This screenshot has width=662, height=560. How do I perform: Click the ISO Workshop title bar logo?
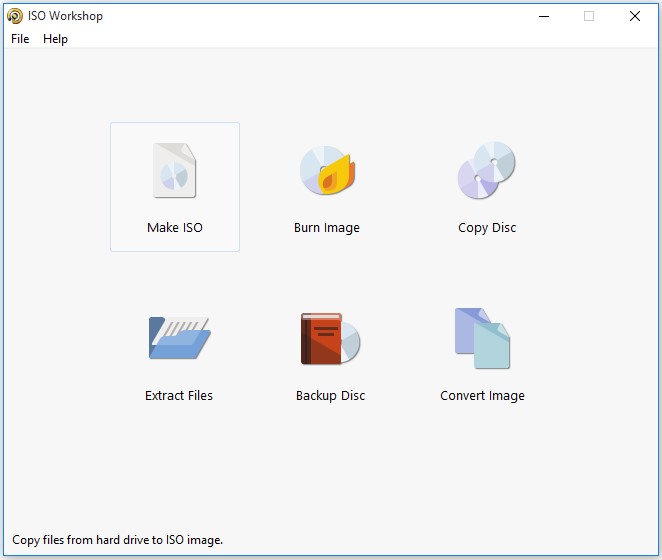[15, 16]
